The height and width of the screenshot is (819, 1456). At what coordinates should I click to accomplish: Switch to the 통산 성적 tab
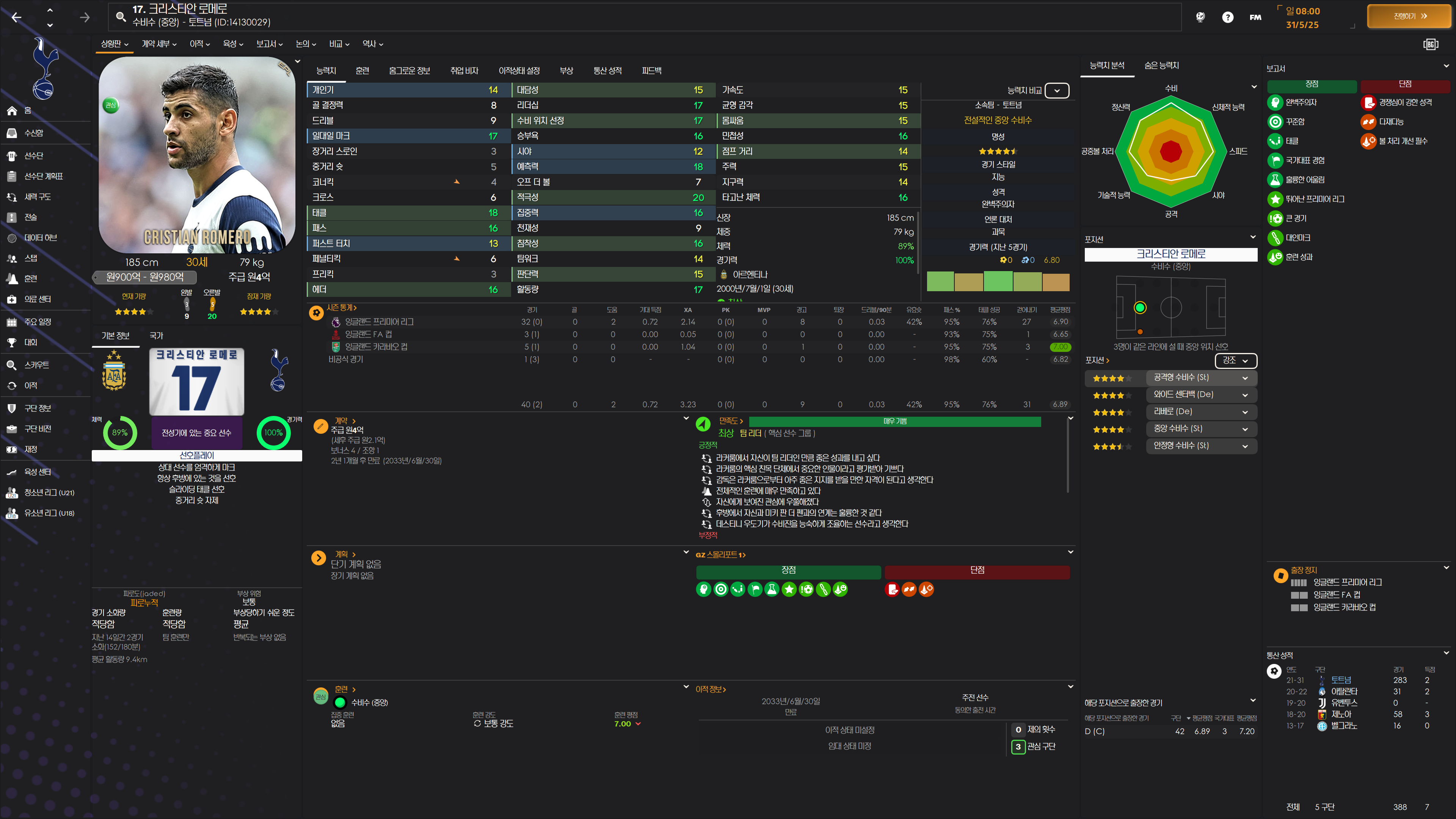pyautogui.click(x=607, y=71)
